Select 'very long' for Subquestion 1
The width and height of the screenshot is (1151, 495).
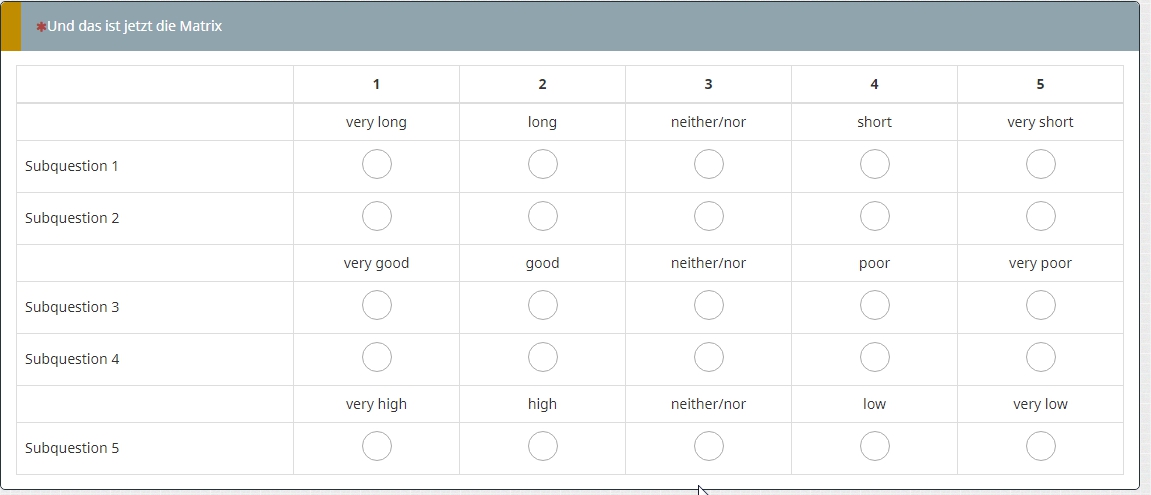tap(376, 165)
